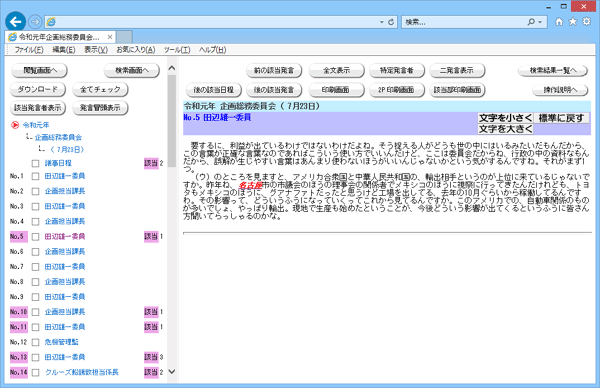Close the 令和元年企画総務委員会 tab

point(110,37)
